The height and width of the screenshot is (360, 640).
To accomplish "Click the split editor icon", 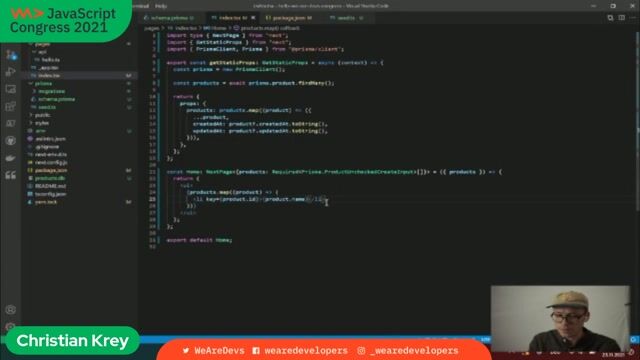I will click(x=622, y=18).
